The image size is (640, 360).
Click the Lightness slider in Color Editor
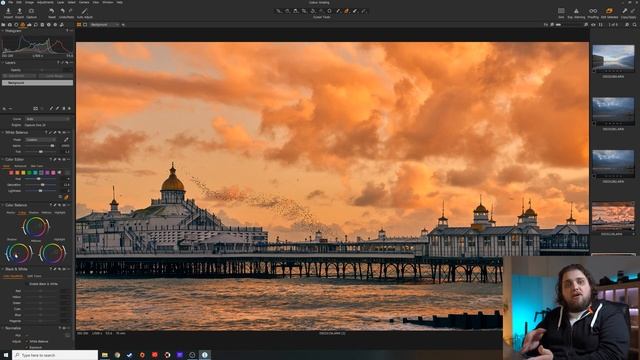(x=40, y=191)
